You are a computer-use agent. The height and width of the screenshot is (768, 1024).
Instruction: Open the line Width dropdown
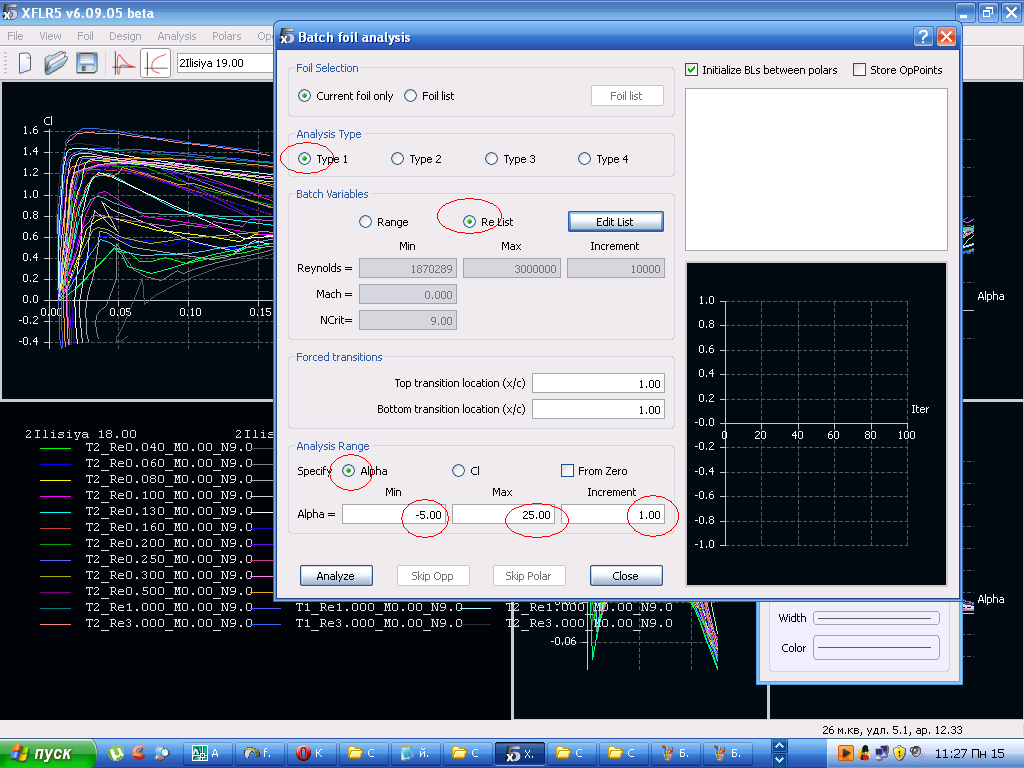coord(876,618)
